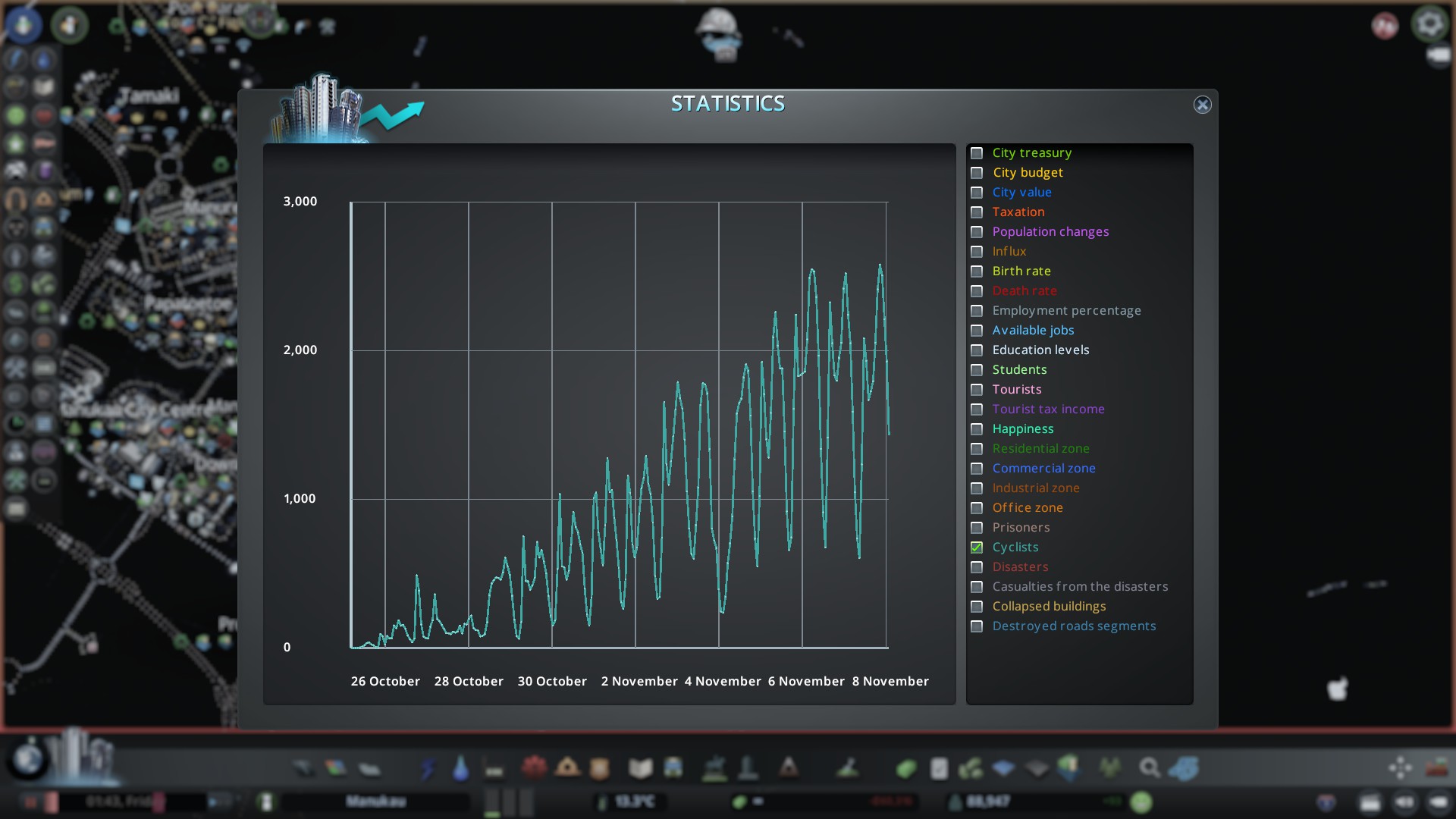Click the Manukau city name field

pyautogui.click(x=375, y=802)
